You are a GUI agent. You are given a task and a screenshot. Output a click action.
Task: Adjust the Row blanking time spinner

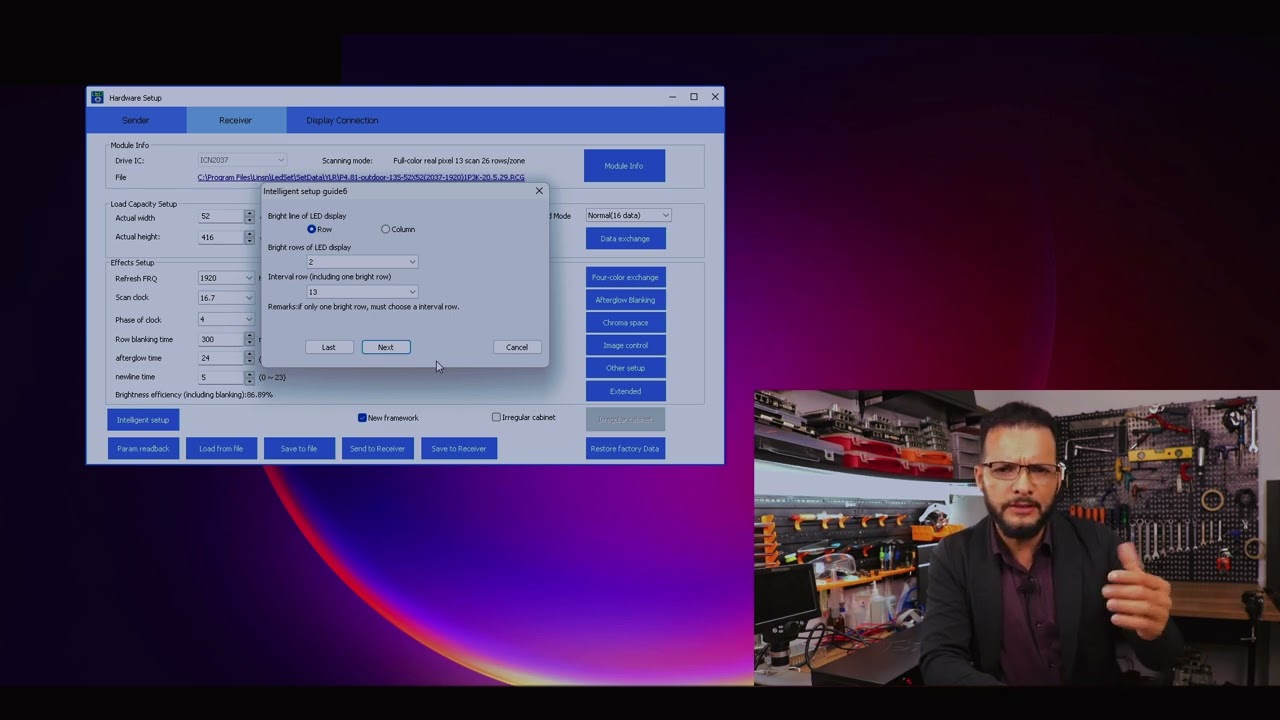coord(250,339)
